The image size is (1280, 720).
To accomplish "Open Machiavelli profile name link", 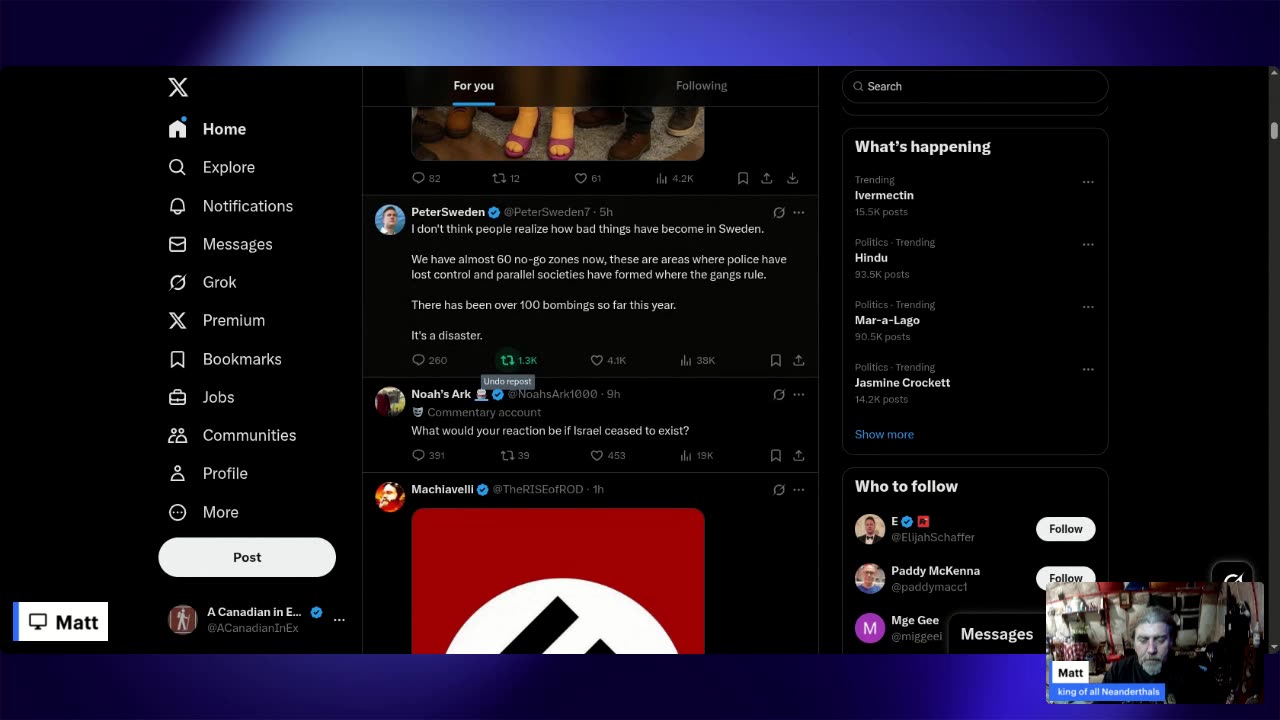I will pos(442,489).
